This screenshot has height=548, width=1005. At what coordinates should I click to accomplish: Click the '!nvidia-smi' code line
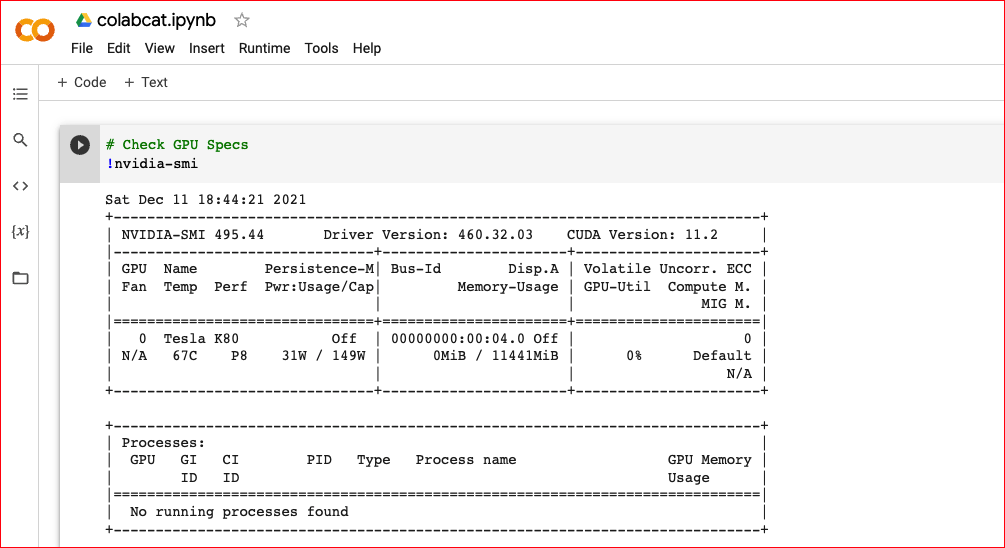pyautogui.click(x=152, y=164)
